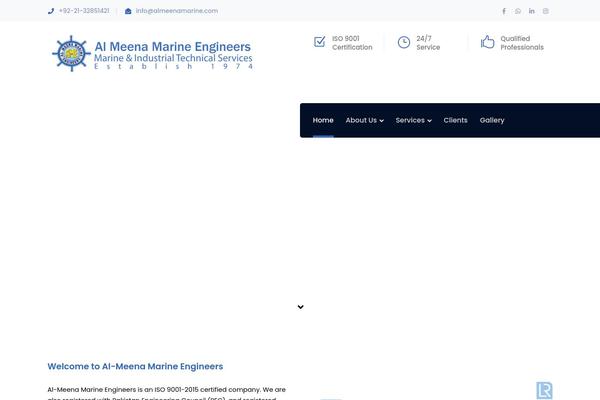Click the Al Meena ship wheel logo

pyautogui.click(x=71, y=54)
